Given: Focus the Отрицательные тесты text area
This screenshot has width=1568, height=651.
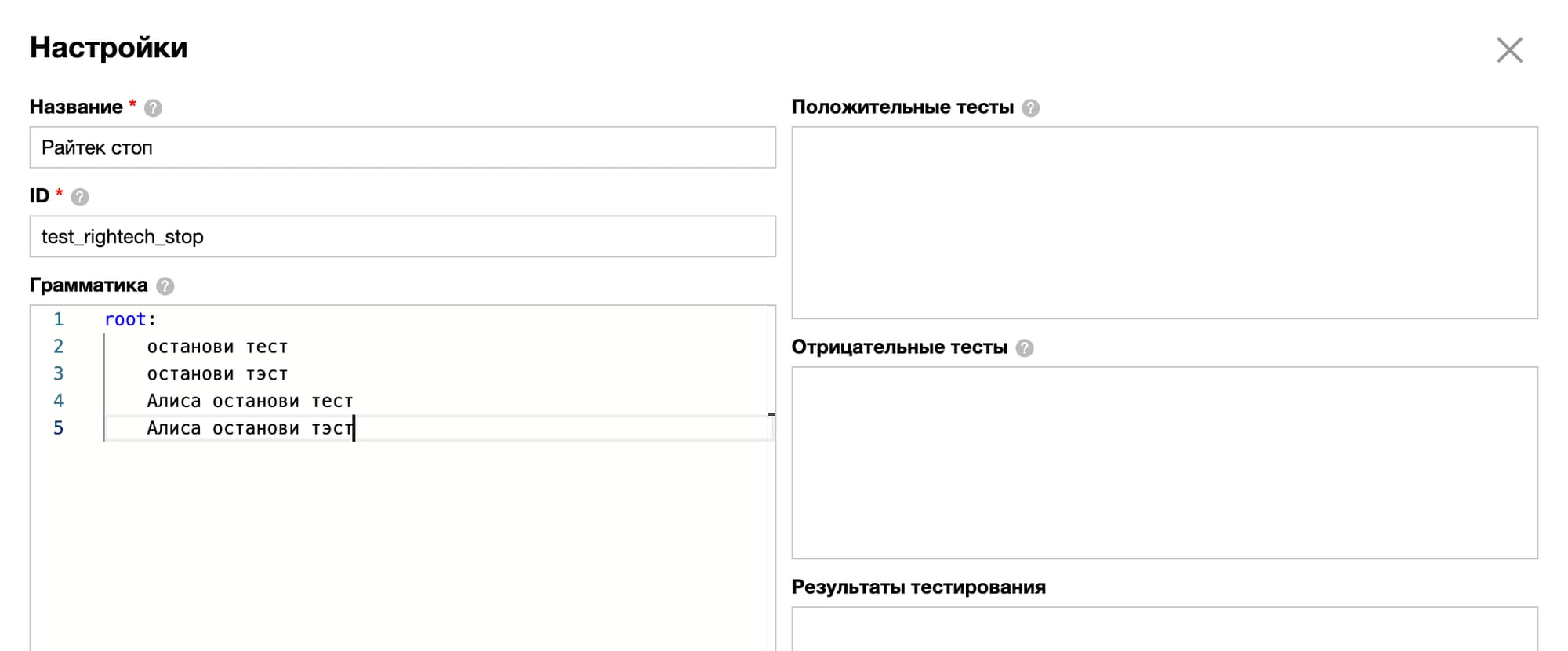Looking at the screenshot, I should [1164, 463].
